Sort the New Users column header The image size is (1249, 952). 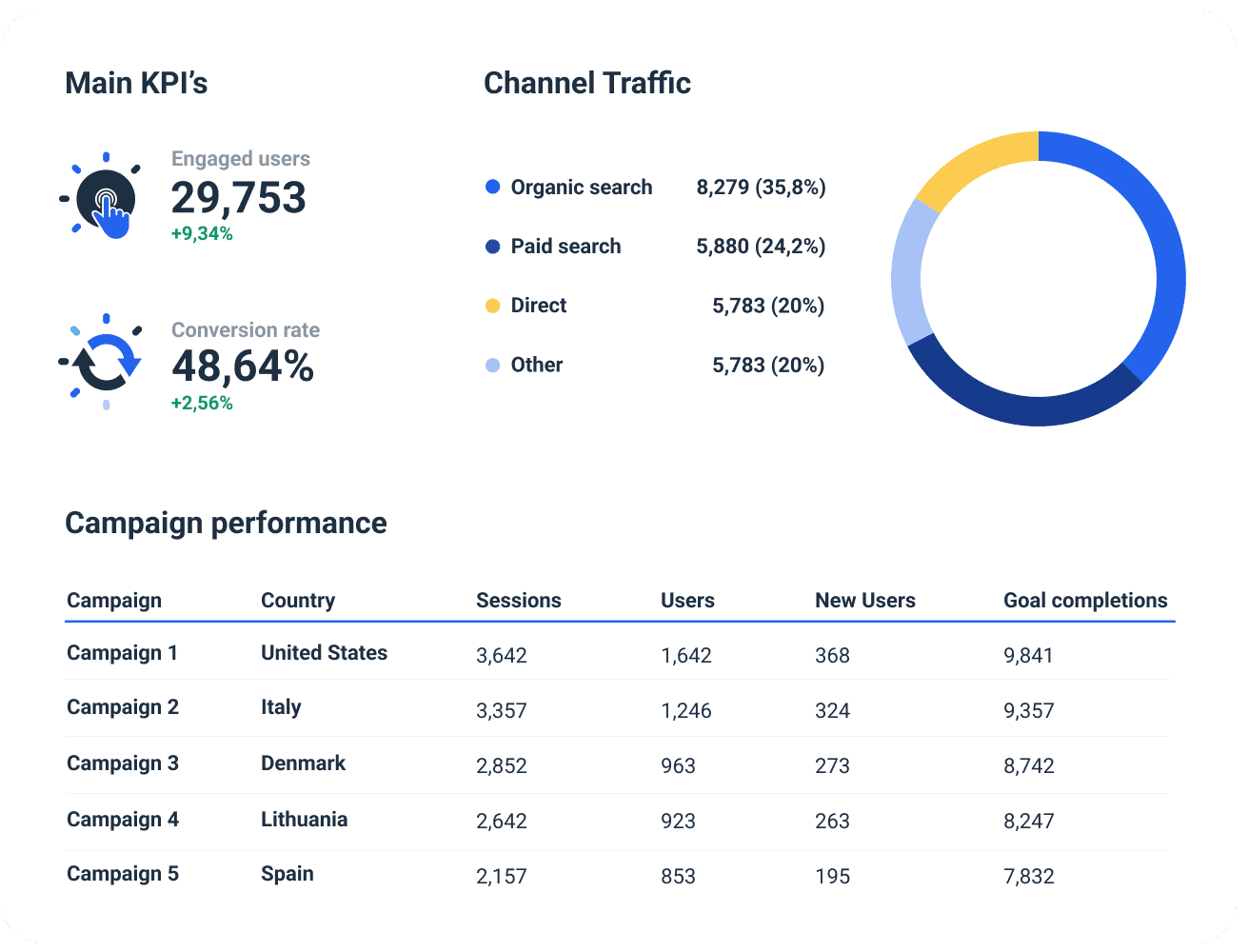(x=864, y=600)
